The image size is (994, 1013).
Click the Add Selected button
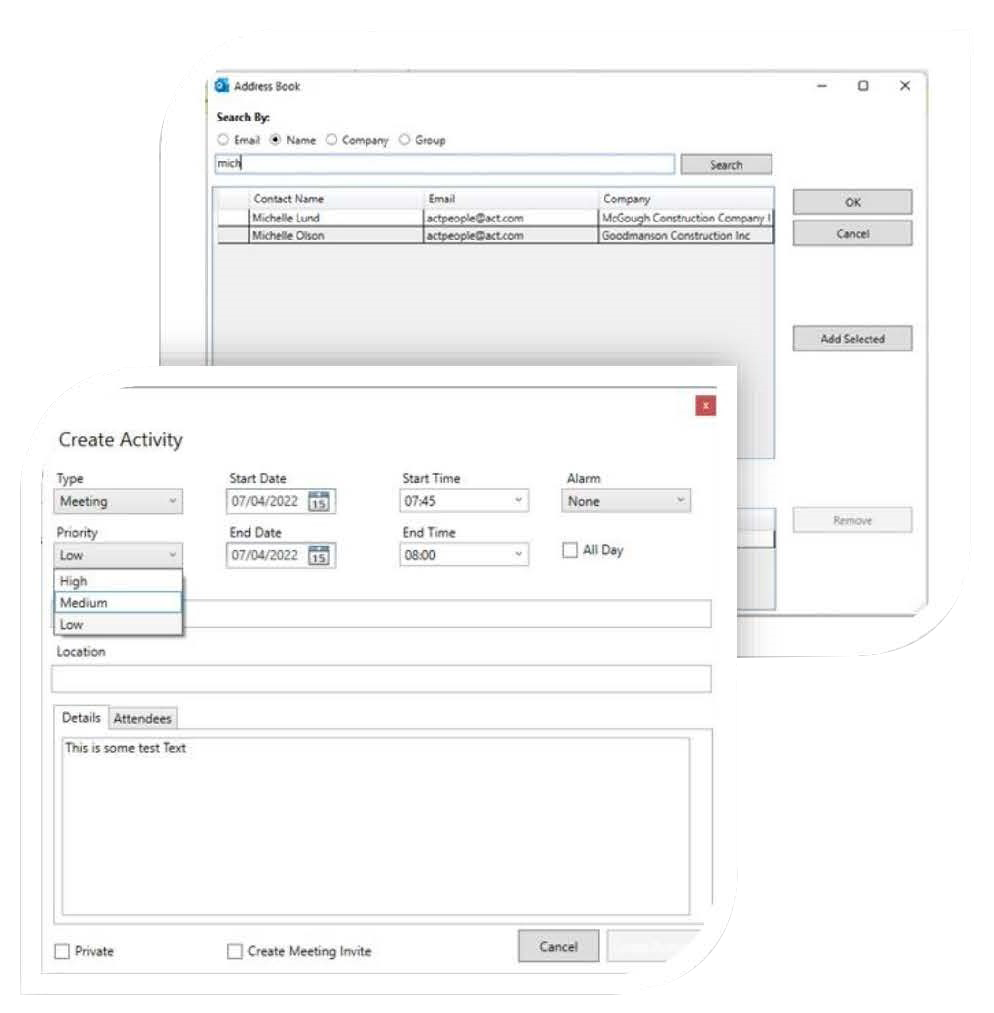click(853, 339)
